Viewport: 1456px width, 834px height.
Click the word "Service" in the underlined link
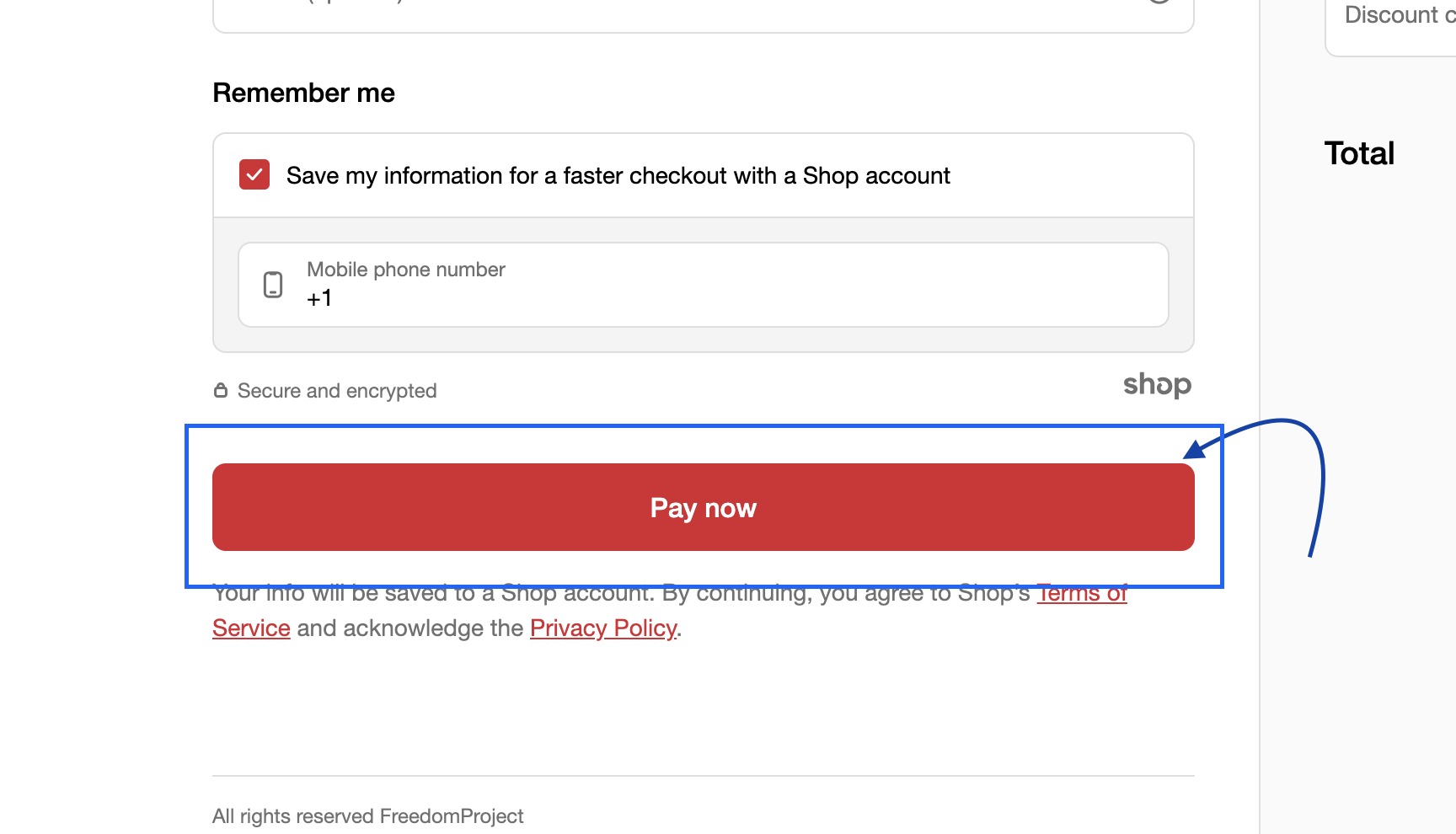coord(251,628)
